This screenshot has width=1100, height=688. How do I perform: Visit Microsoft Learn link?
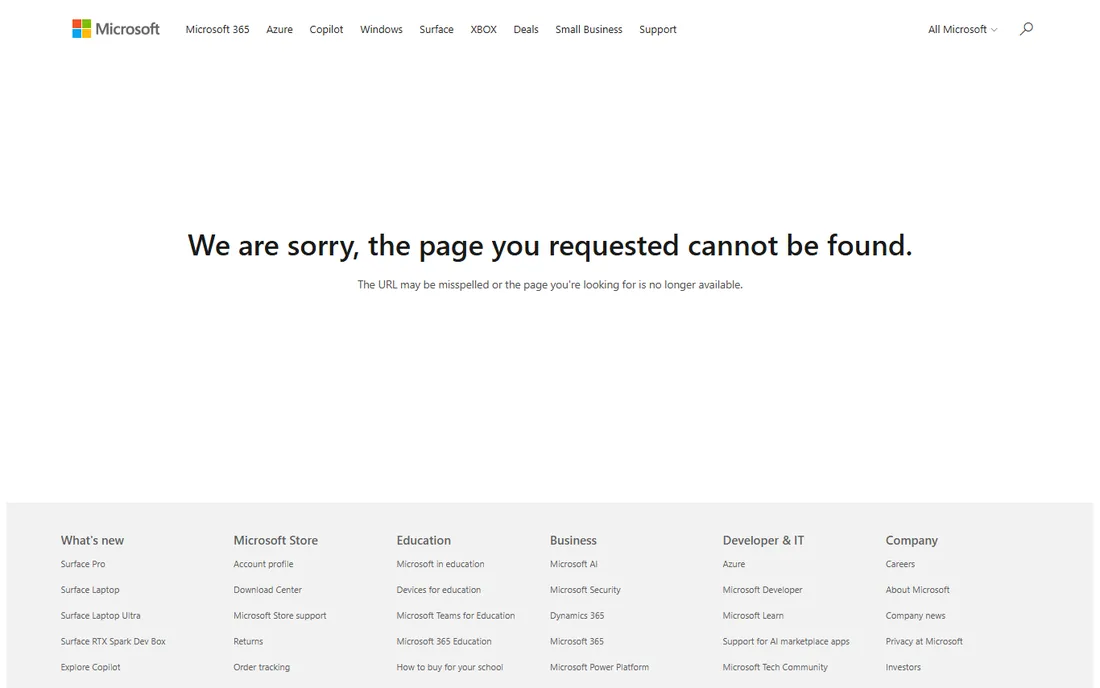753,616
